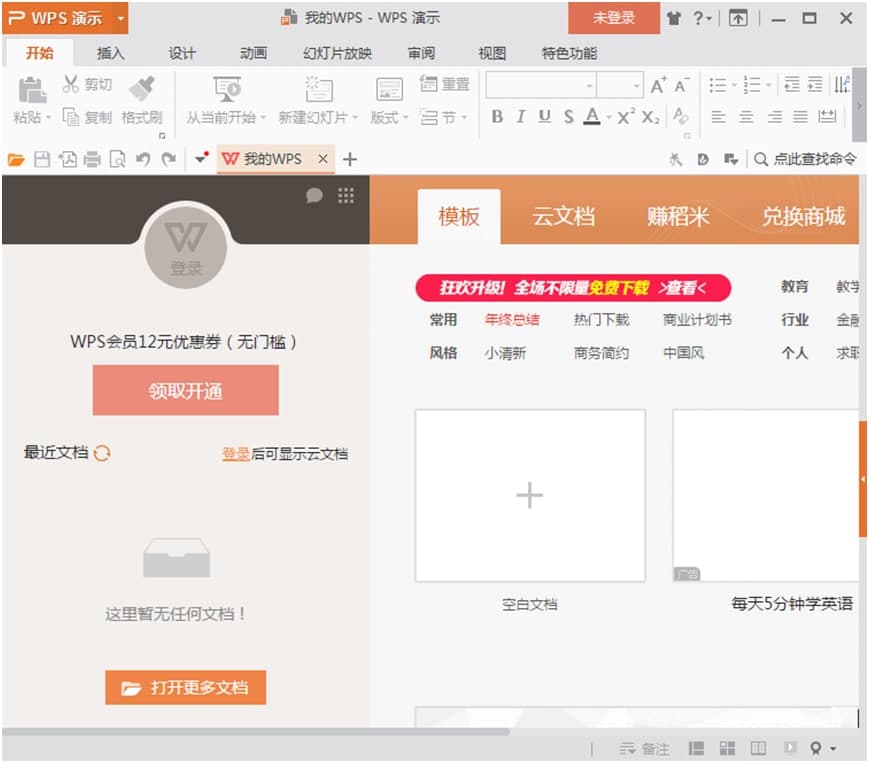Switch to the 插入 ribbon tab
This screenshot has width=869, height=763.
pos(110,54)
